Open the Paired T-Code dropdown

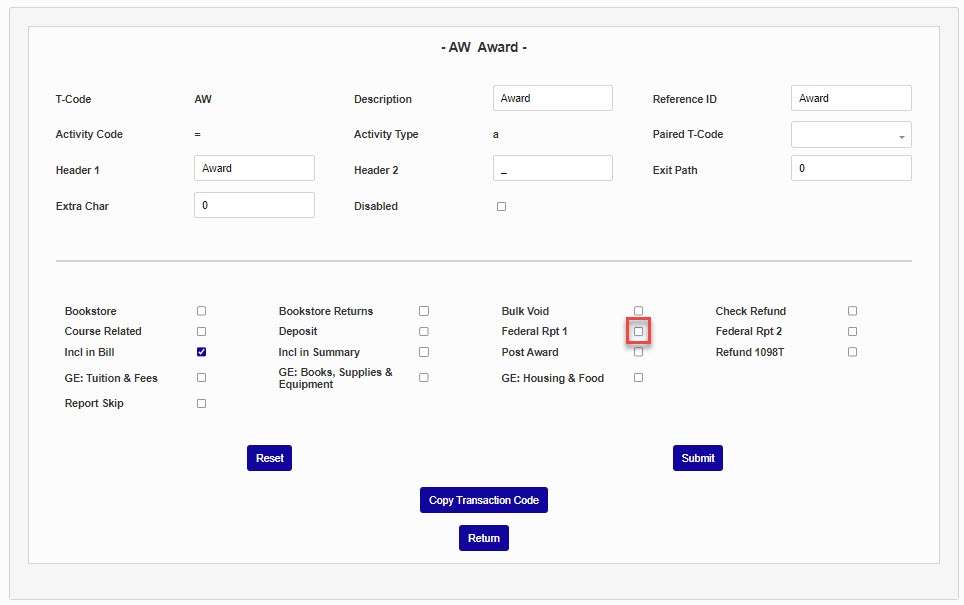pos(850,135)
